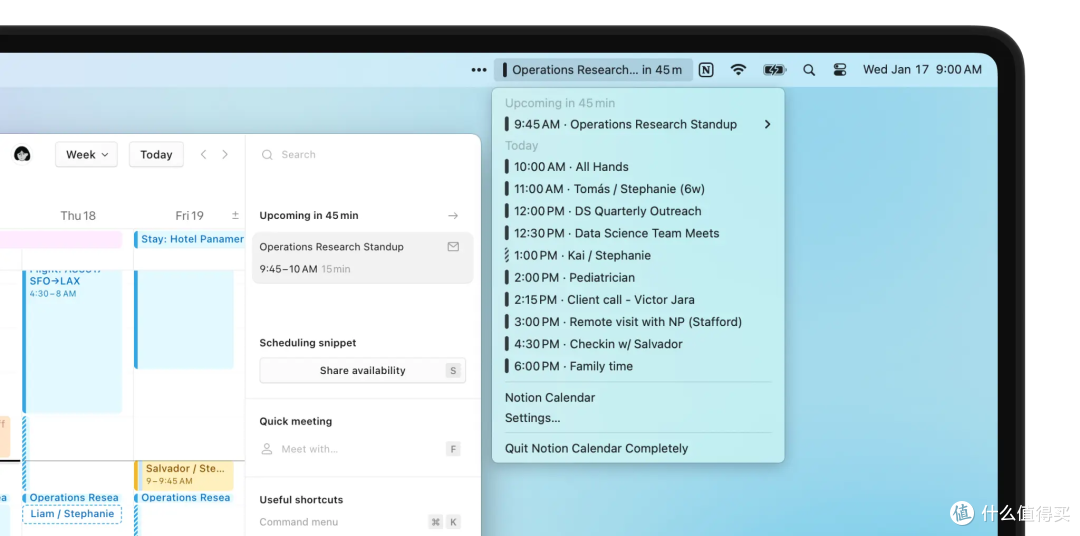This screenshot has width=1080, height=536.
Task: Select 3:00 PM Remote visit with NP (Stafford)
Action: pyautogui.click(x=638, y=322)
